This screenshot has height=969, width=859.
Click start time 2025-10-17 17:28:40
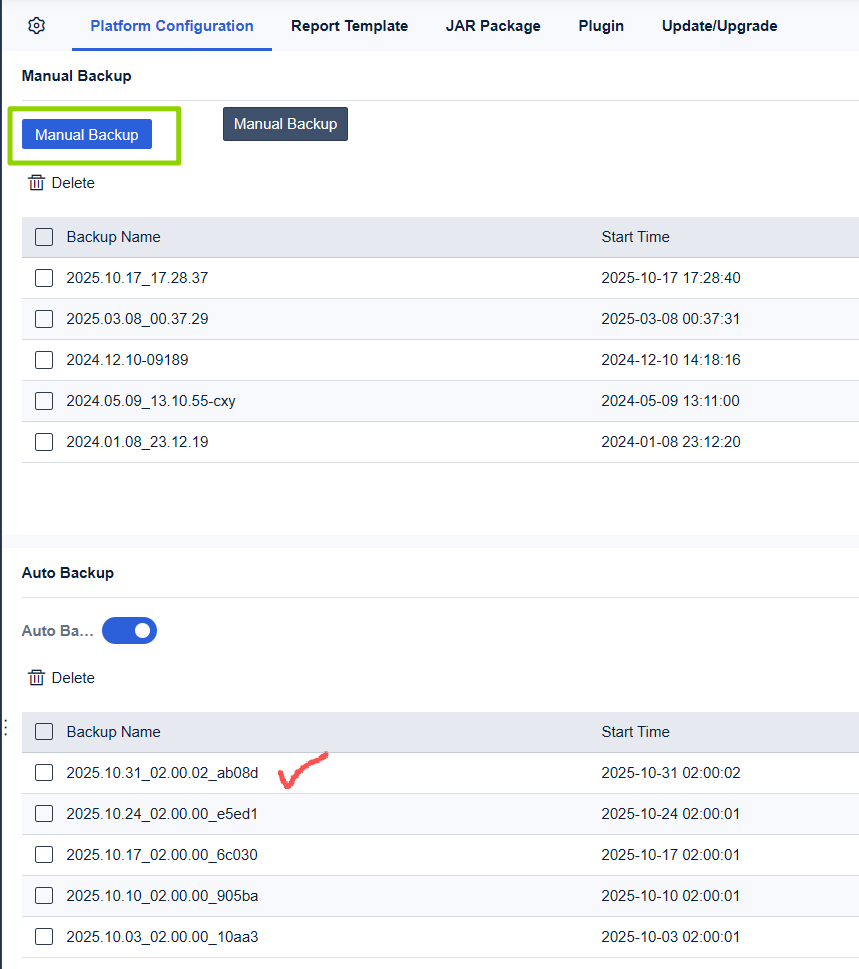pyautogui.click(x=671, y=278)
